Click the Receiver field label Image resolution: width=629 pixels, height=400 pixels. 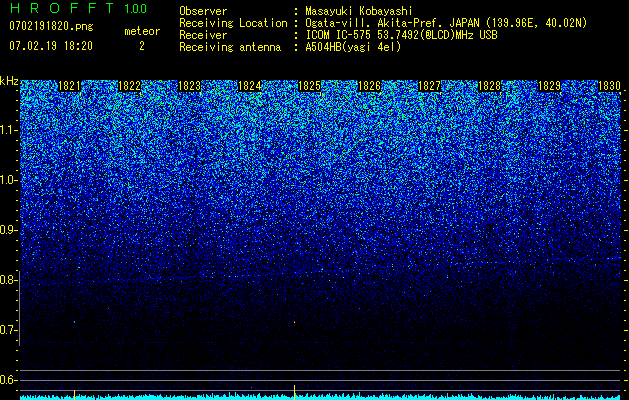[203, 35]
